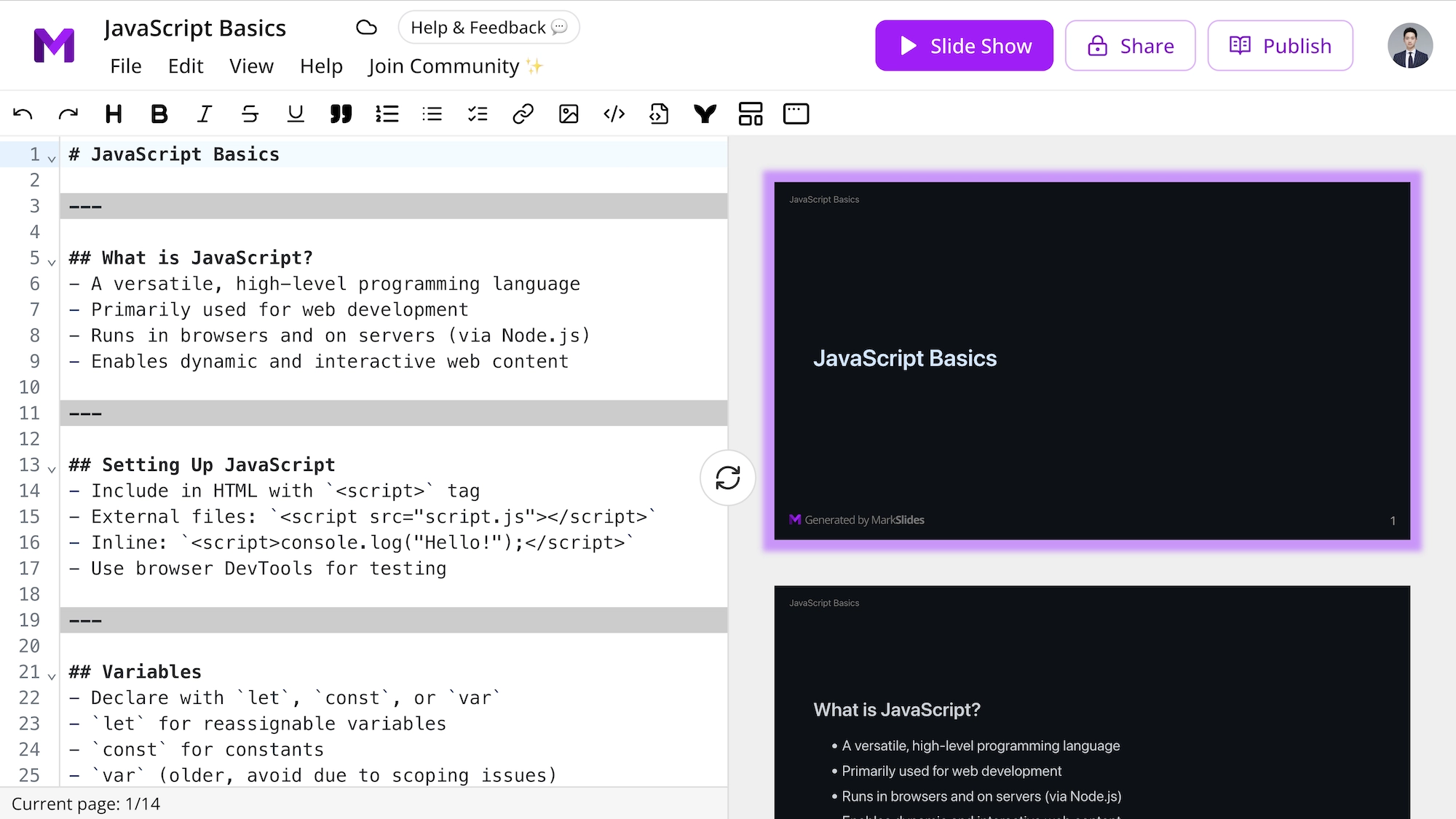Collapse the 'Setting Up JavaScript' section fold
The width and height of the screenshot is (1456, 819).
coord(52,469)
